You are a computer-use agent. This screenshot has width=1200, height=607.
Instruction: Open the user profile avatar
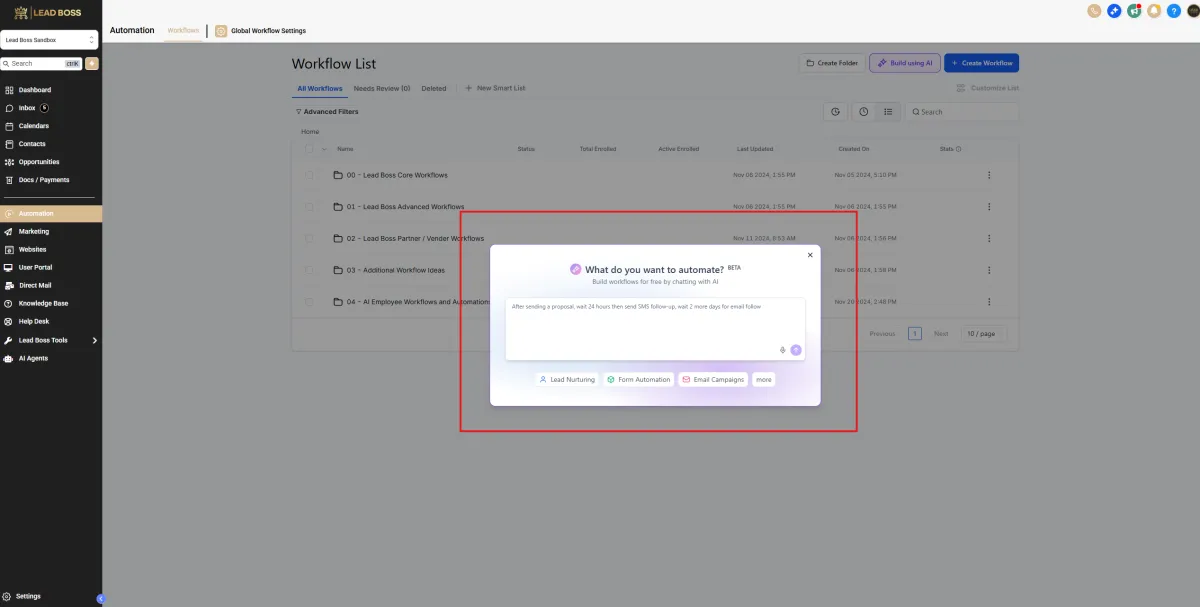click(x=1192, y=11)
